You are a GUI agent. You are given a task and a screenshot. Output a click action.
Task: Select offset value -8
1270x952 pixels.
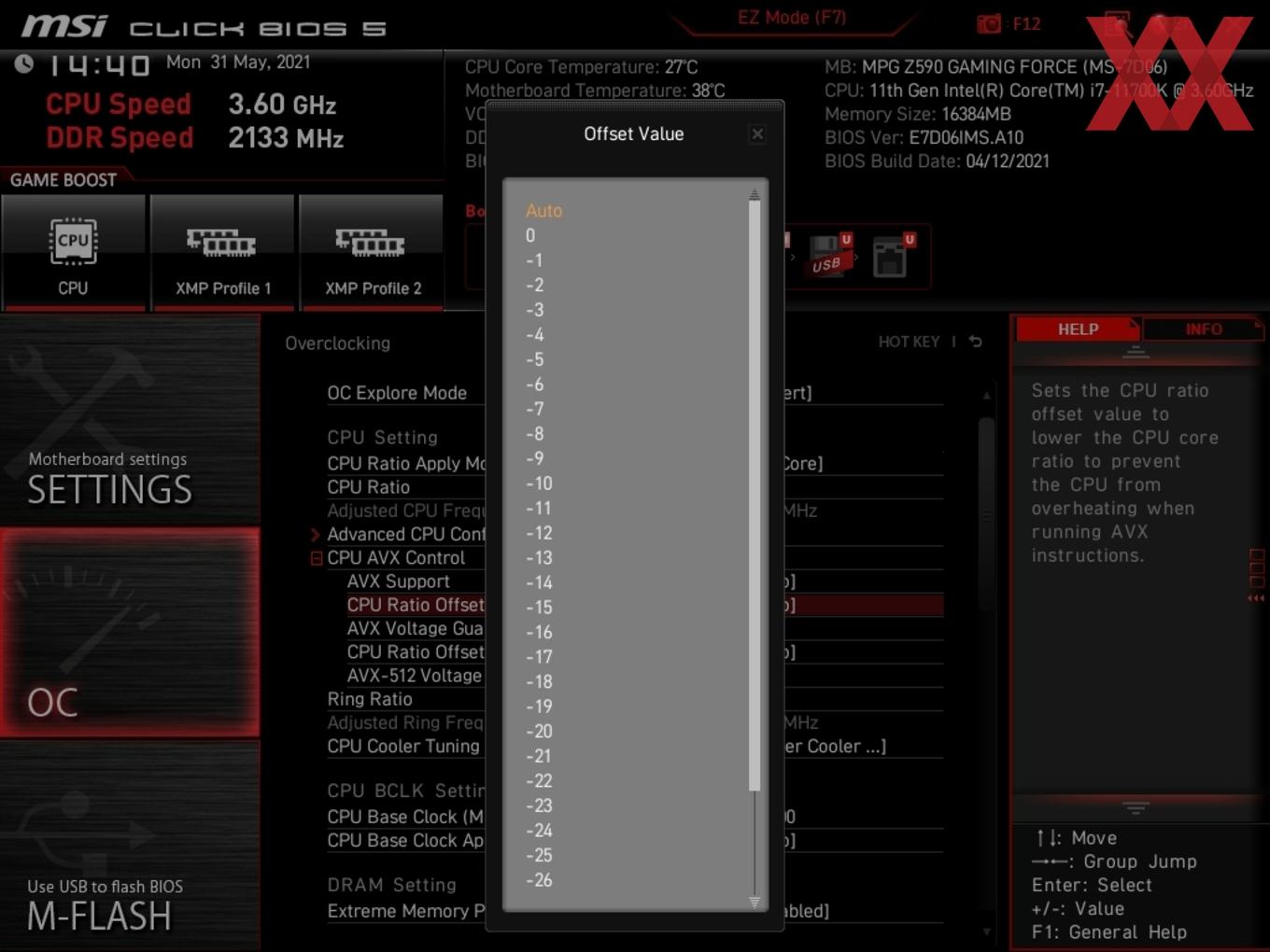tap(534, 434)
